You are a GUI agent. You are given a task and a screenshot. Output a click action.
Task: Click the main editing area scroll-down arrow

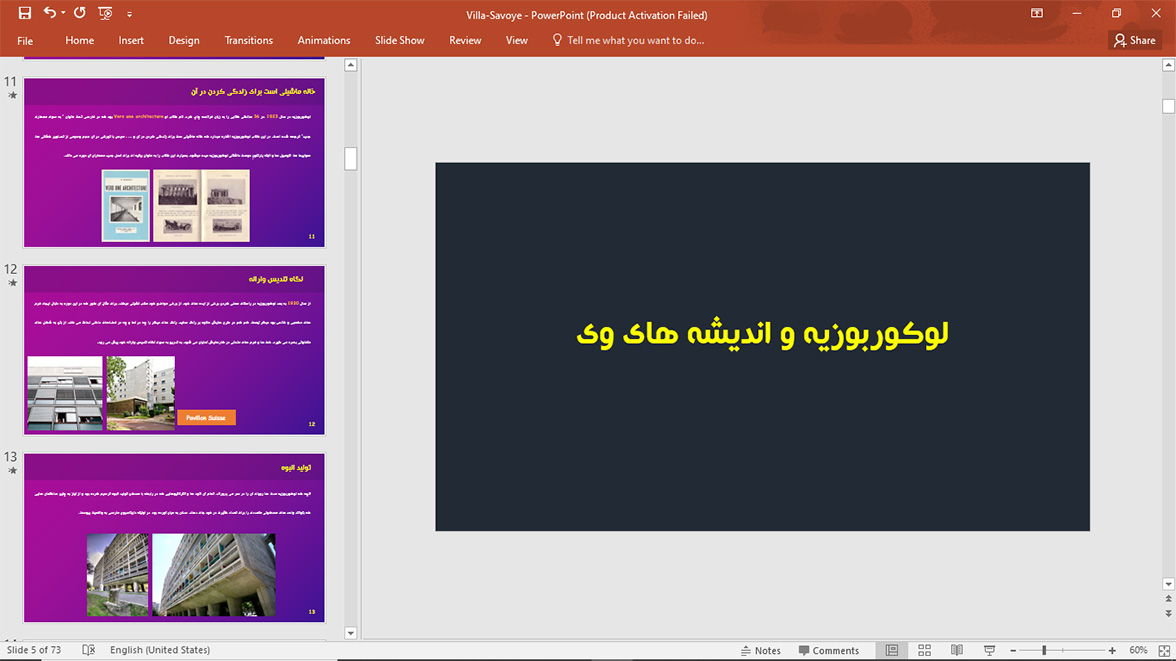pos(1168,584)
